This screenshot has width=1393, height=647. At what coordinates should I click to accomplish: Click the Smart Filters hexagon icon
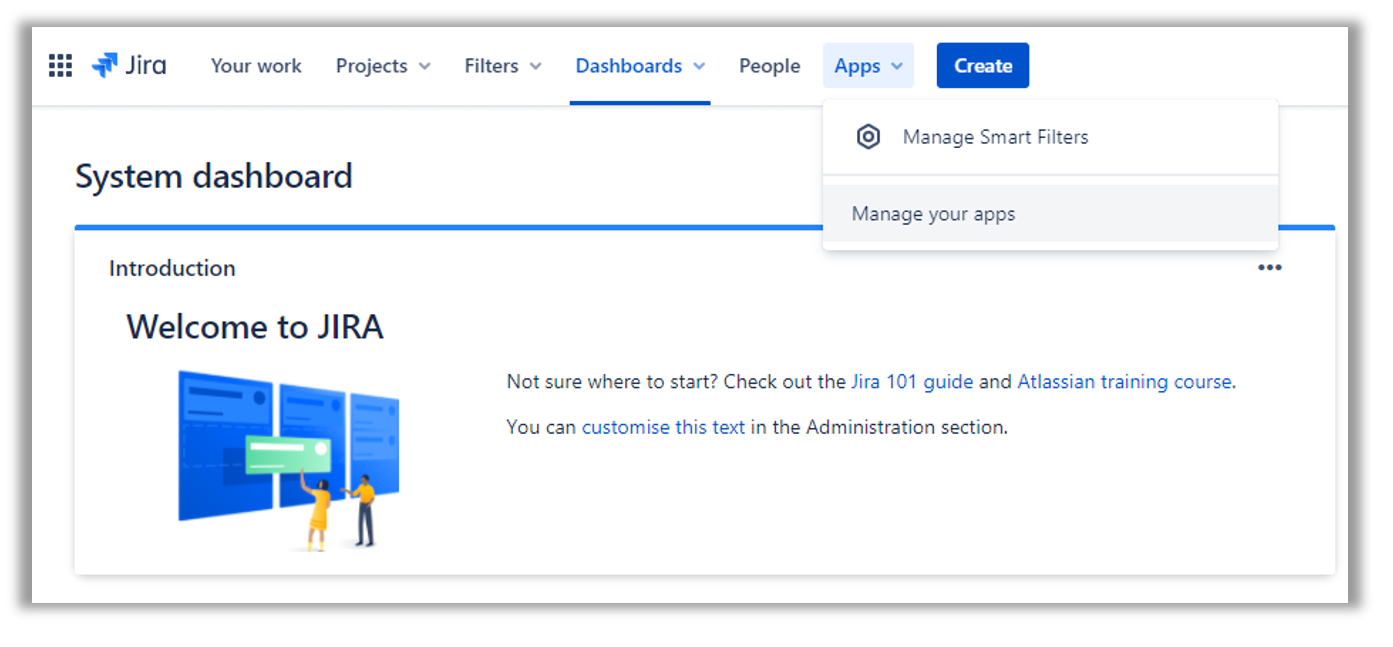click(868, 137)
